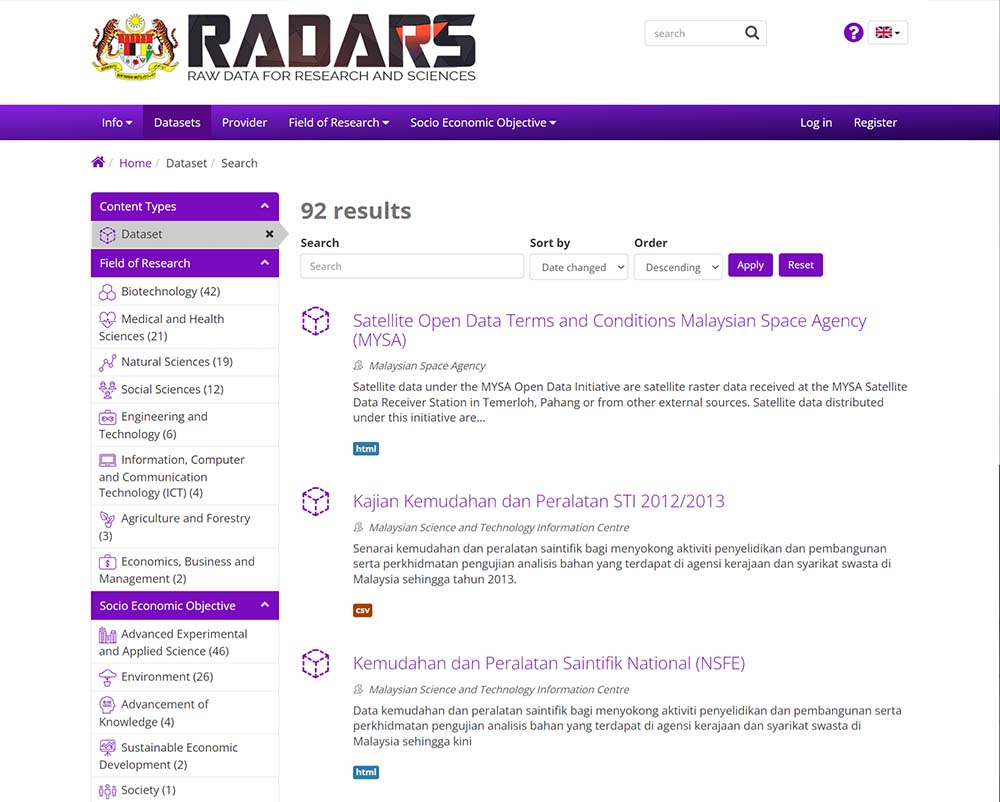Open the search magnifier icon

[752, 33]
